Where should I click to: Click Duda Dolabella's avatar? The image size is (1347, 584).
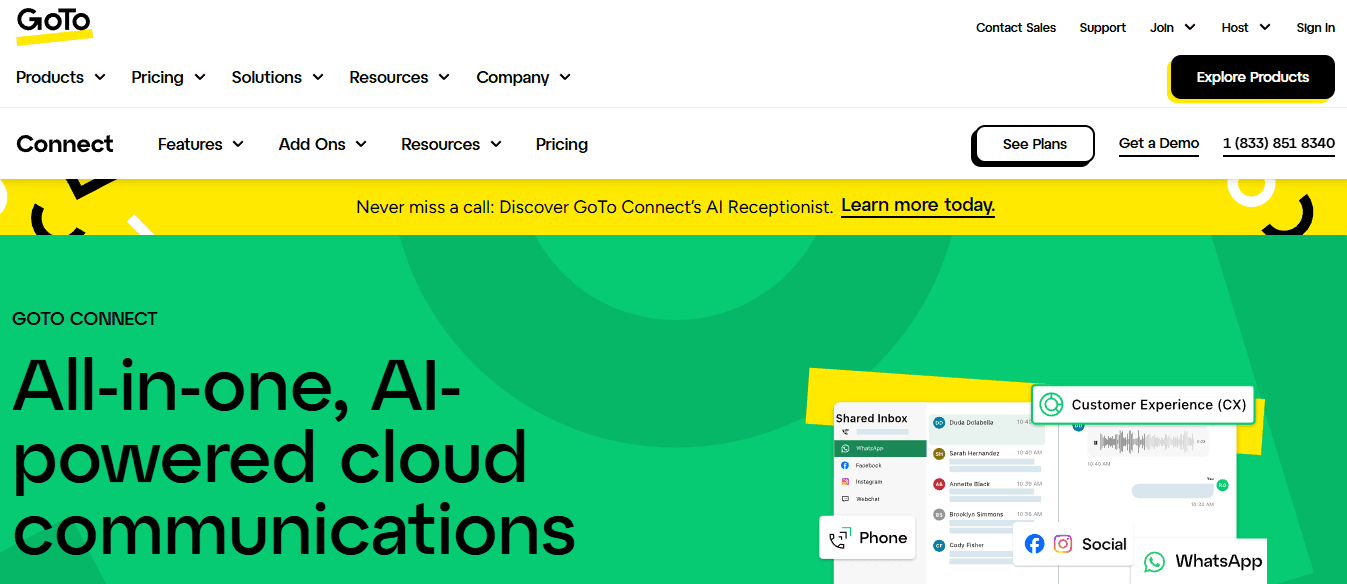(939, 423)
